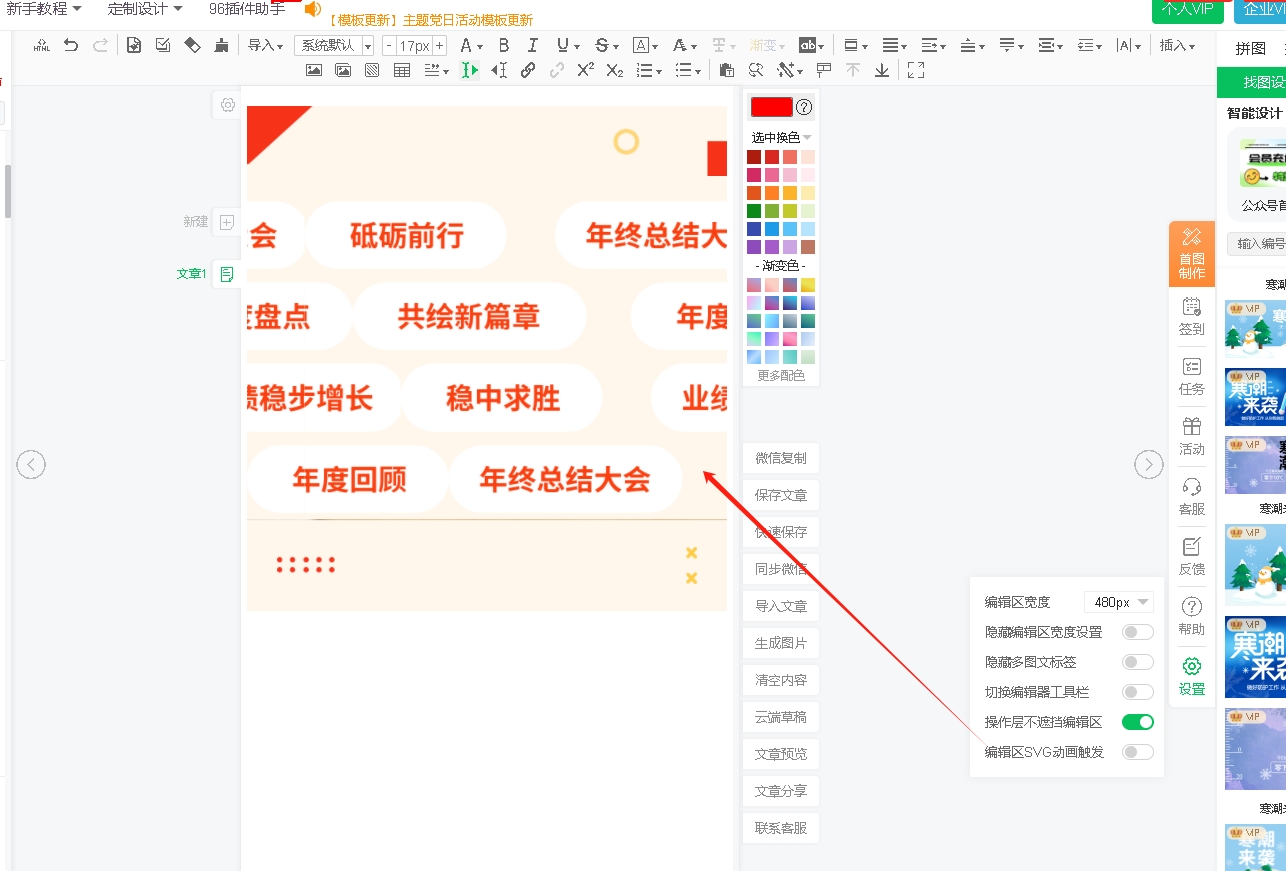Expand the 系统默认 font dropdown
1286x871 pixels.
point(334,45)
